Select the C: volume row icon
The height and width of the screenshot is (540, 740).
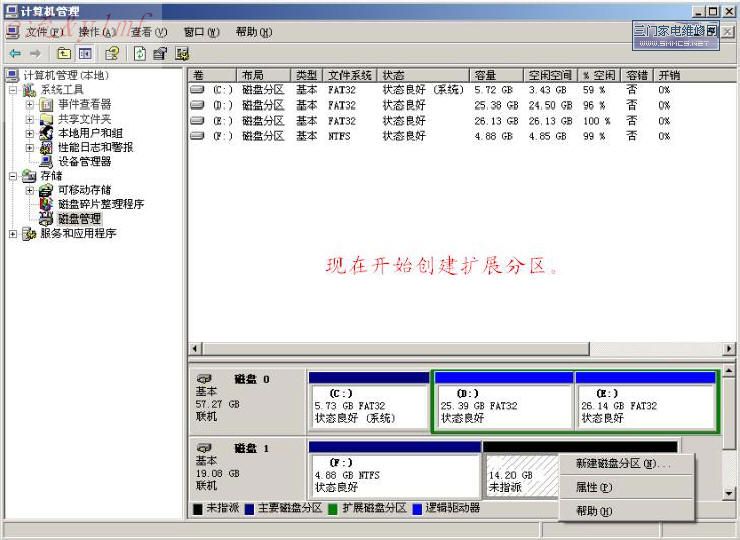pos(197,90)
